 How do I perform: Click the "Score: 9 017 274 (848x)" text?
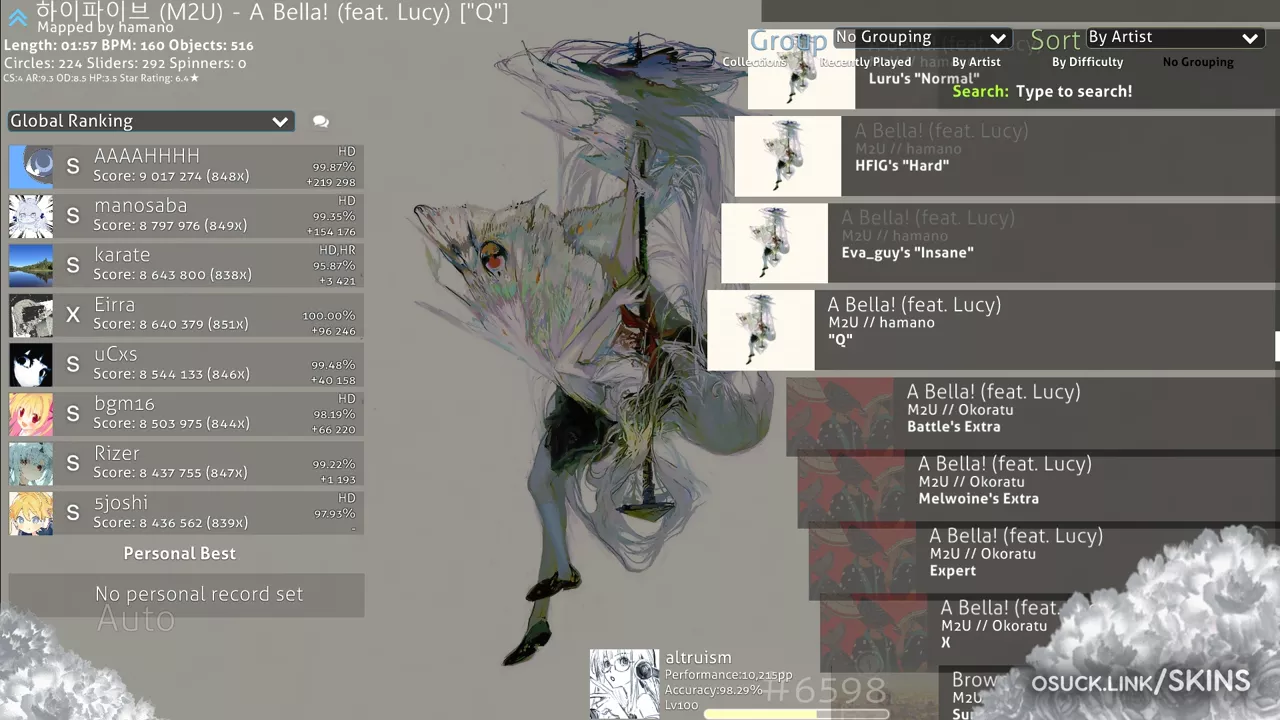coord(171,176)
